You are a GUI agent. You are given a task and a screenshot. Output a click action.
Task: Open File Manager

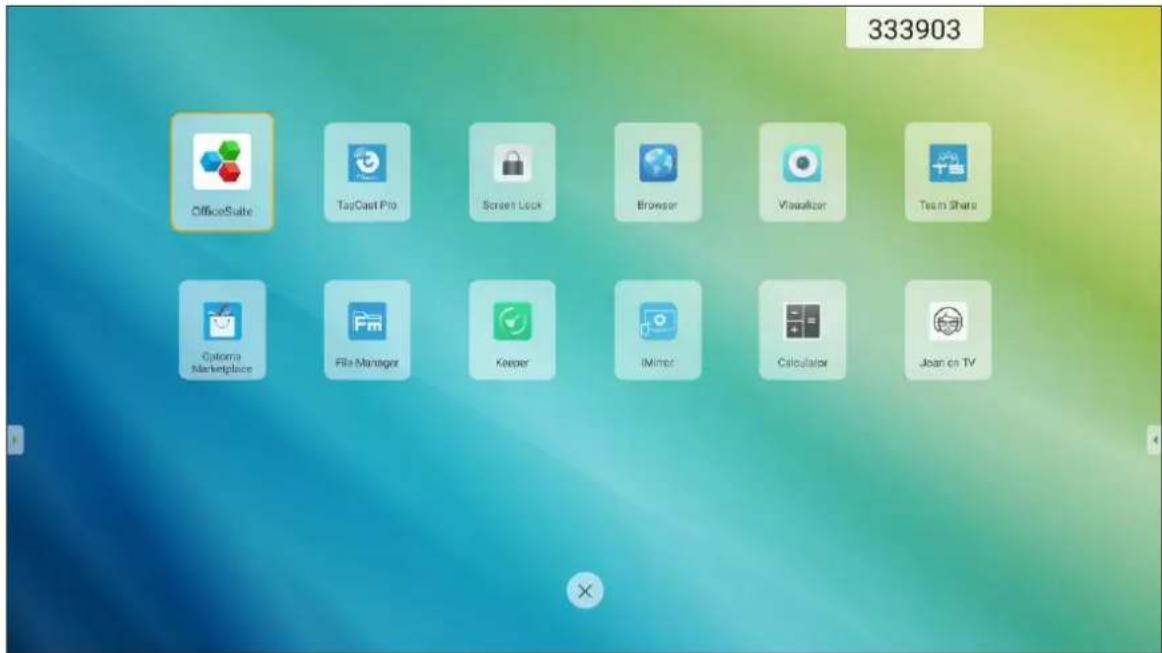point(367,330)
